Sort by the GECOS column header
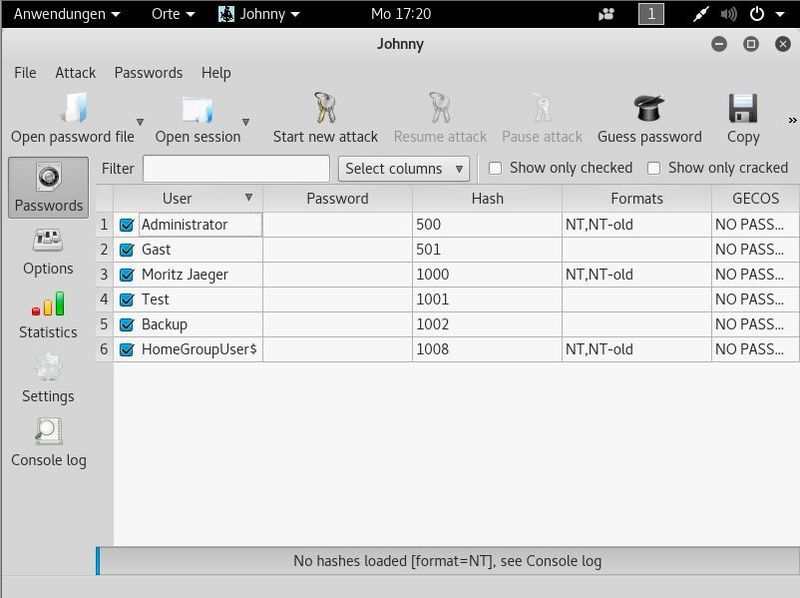 click(x=756, y=198)
